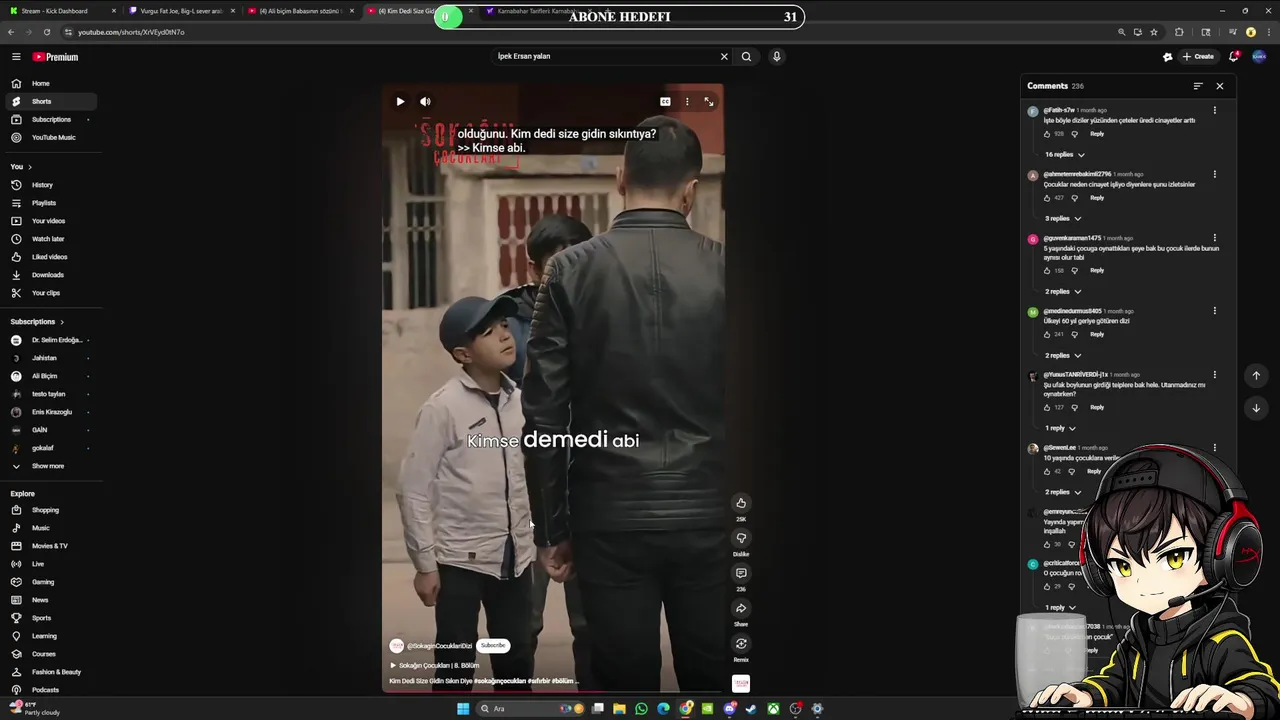
Task: Select Shorts in sidebar
Action: (x=50, y=101)
